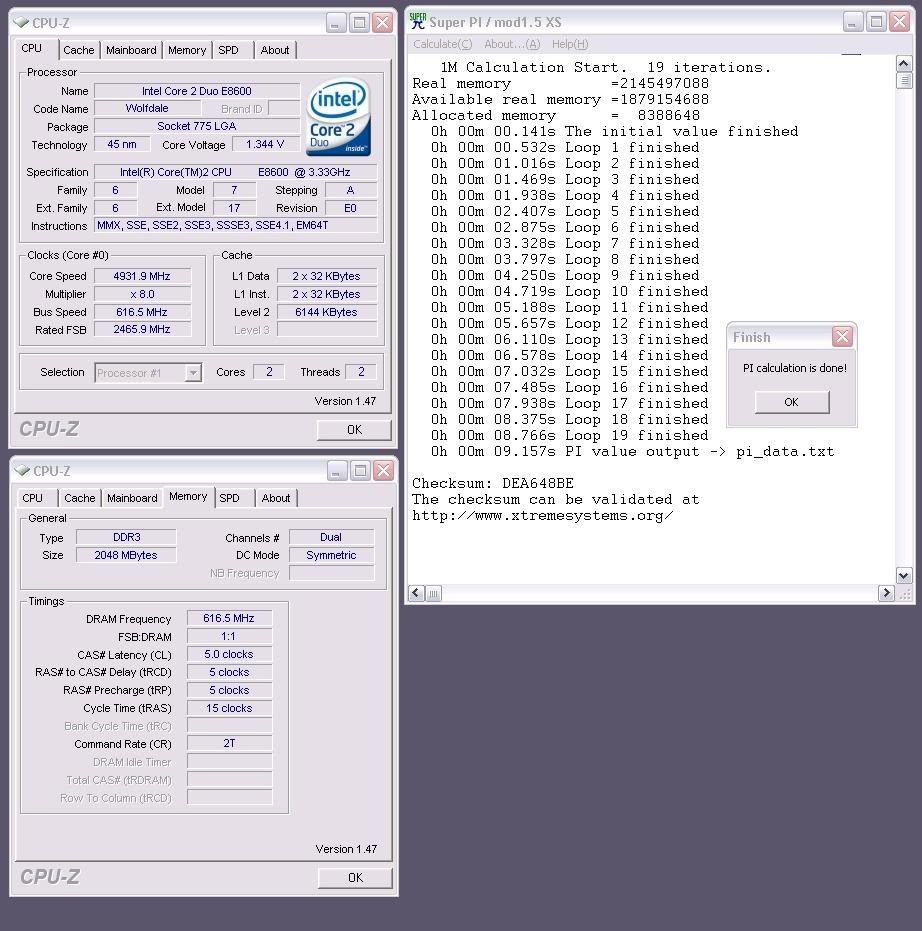Select the CPU tab in top CPU-Z

click(x=32, y=49)
